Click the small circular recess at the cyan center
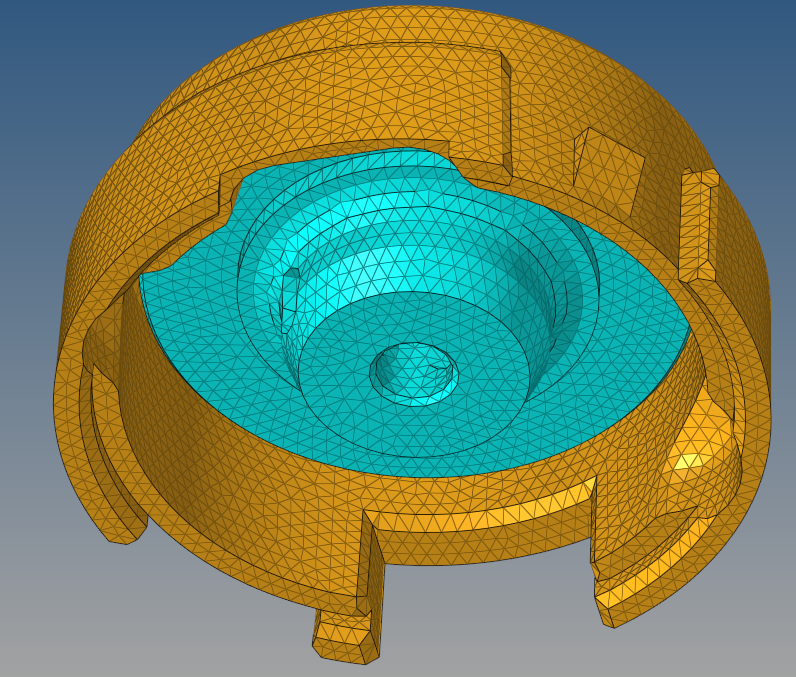This screenshot has height=677, width=796. click(414, 373)
